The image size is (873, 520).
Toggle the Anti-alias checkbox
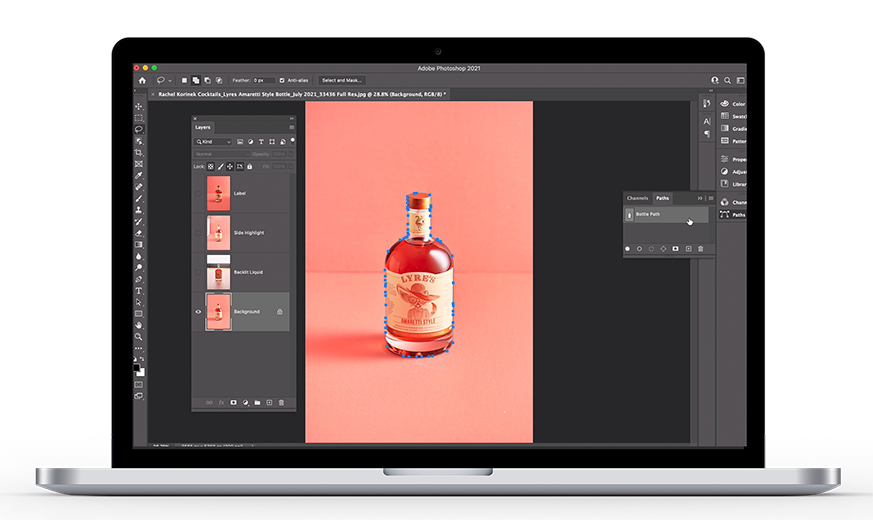click(x=282, y=80)
